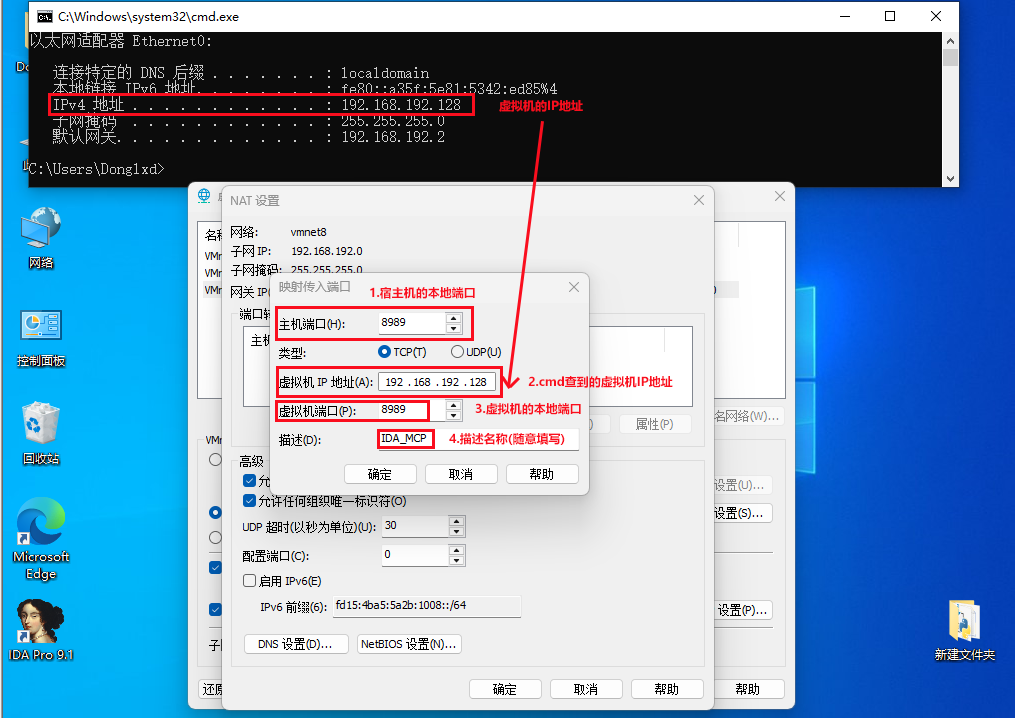Click the cmd.exe title bar icon
Viewport: 1015px width, 718px height.
click(x=44, y=16)
